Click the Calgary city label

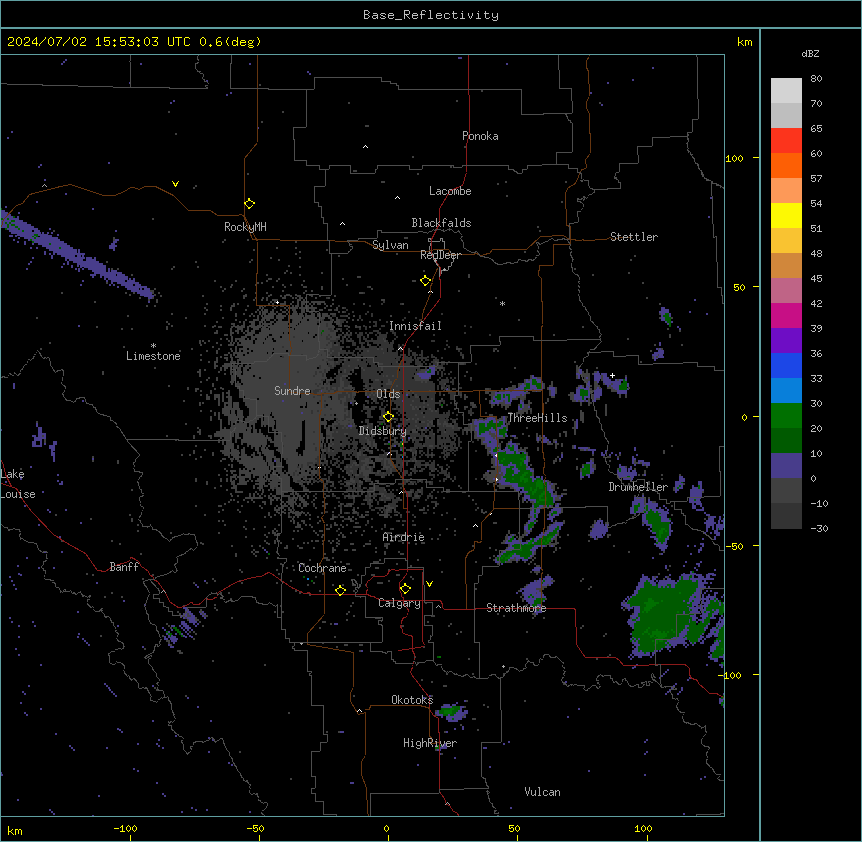399,603
